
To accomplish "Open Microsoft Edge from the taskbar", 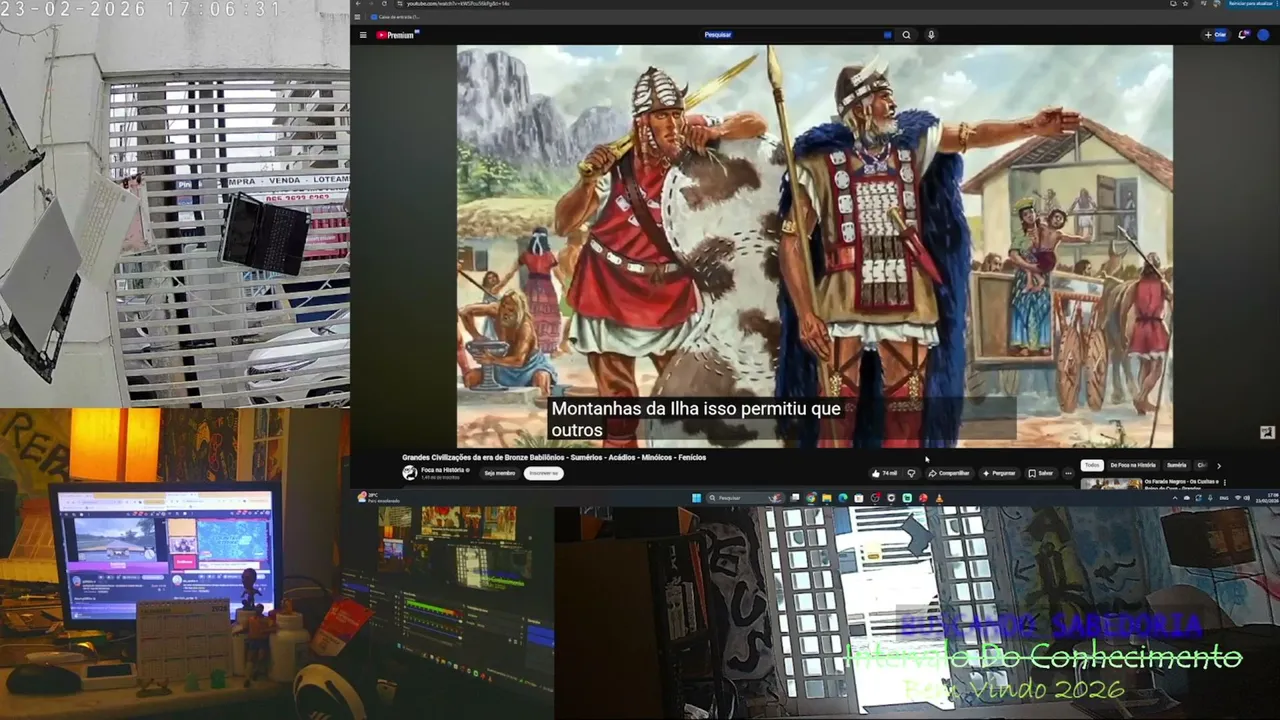I will 843,498.
